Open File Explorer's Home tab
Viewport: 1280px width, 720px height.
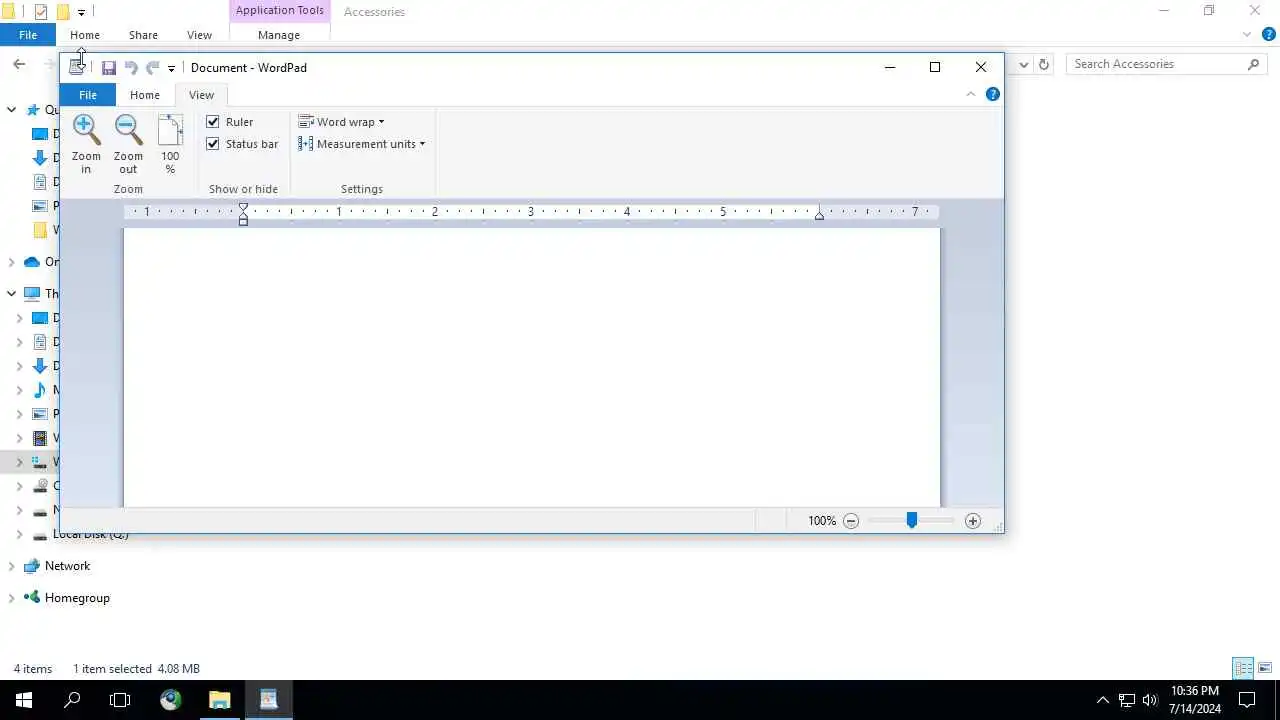pyautogui.click(x=85, y=35)
